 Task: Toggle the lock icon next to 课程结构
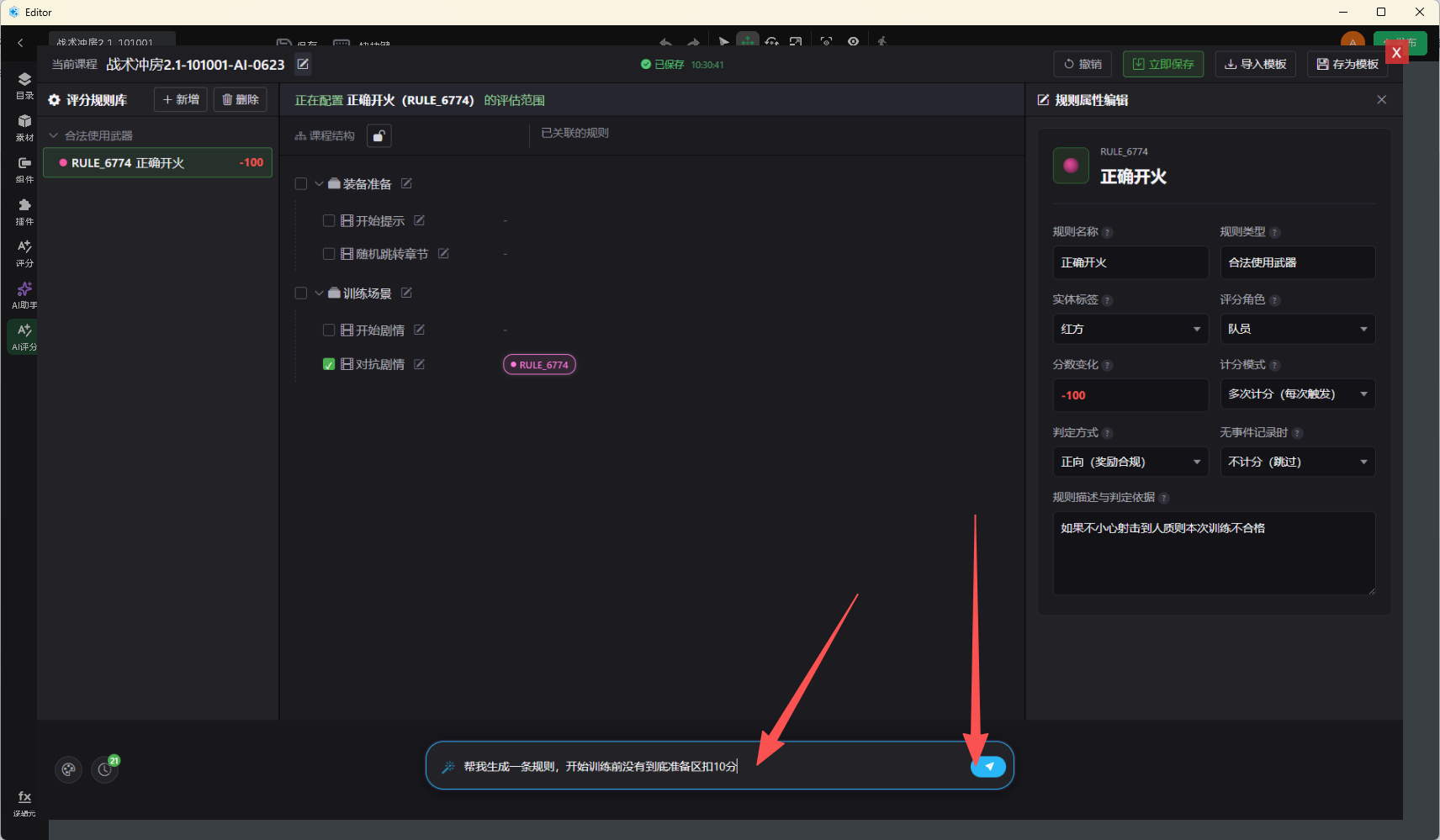point(379,135)
